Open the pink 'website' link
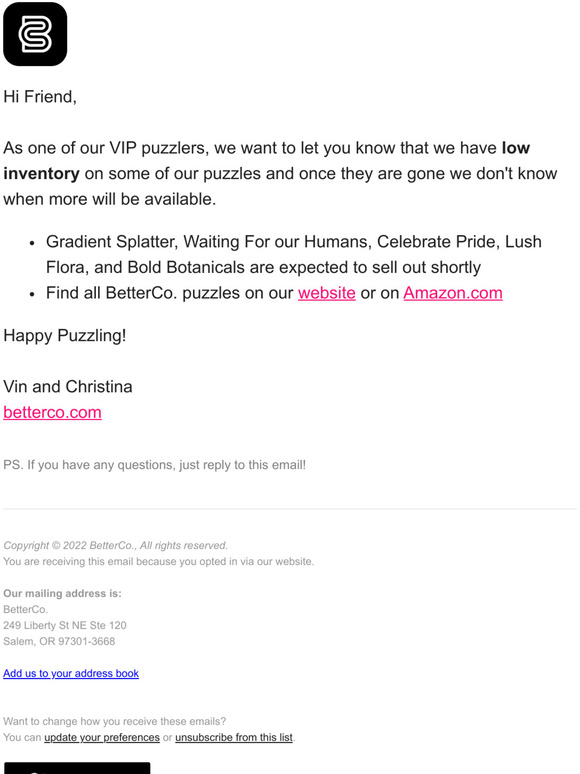 (x=326, y=293)
